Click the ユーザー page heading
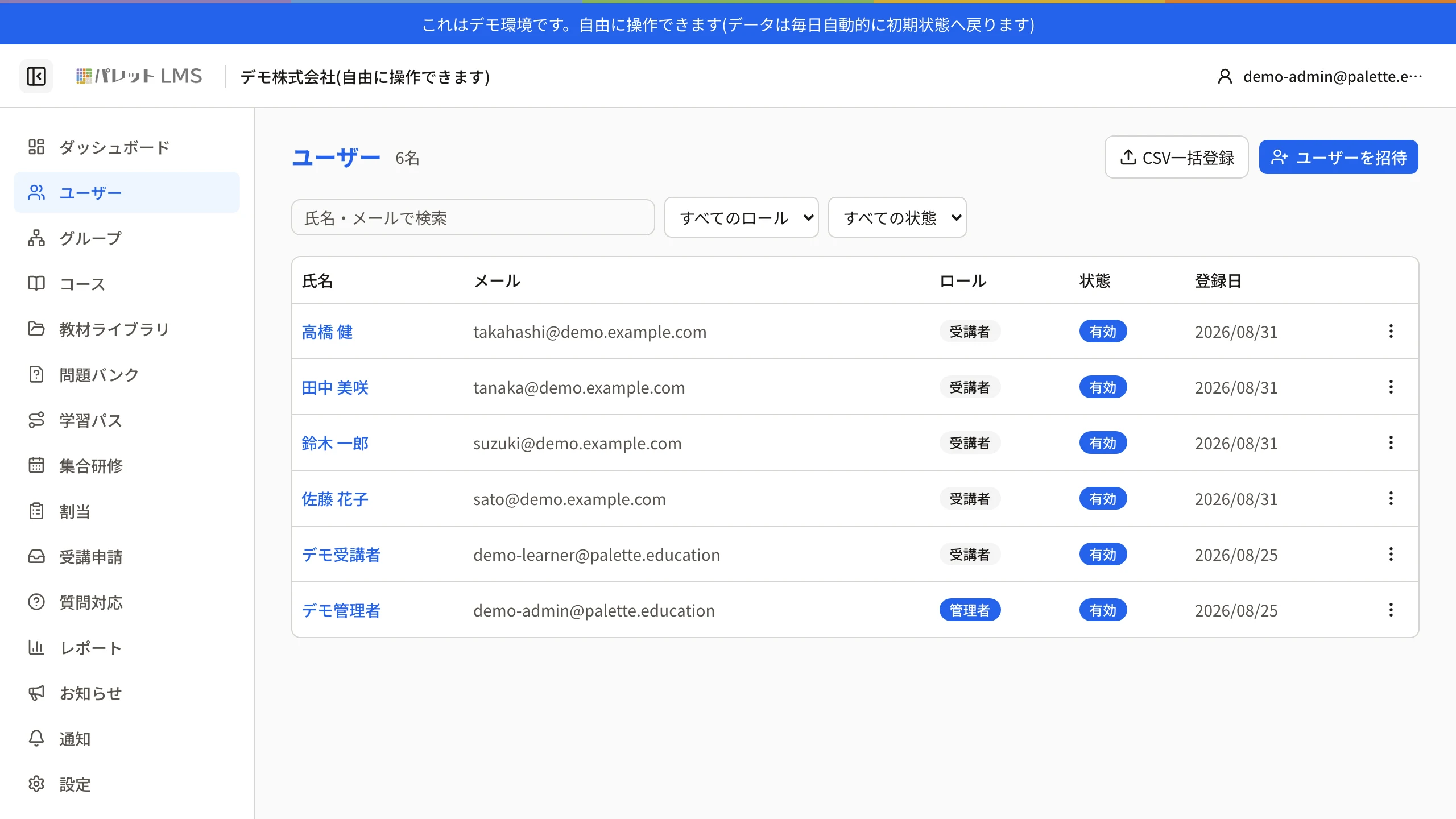The width and height of the screenshot is (1456, 819). (336, 157)
